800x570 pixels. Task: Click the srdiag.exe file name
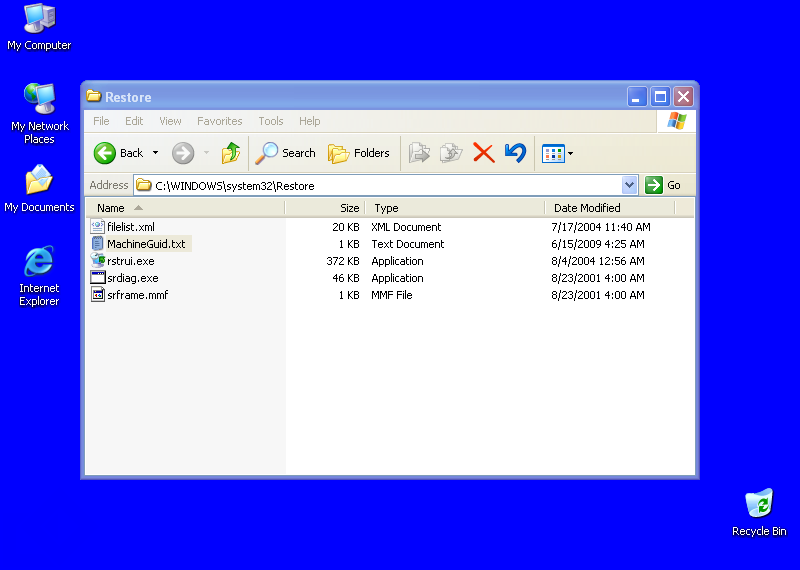[x=133, y=278]
